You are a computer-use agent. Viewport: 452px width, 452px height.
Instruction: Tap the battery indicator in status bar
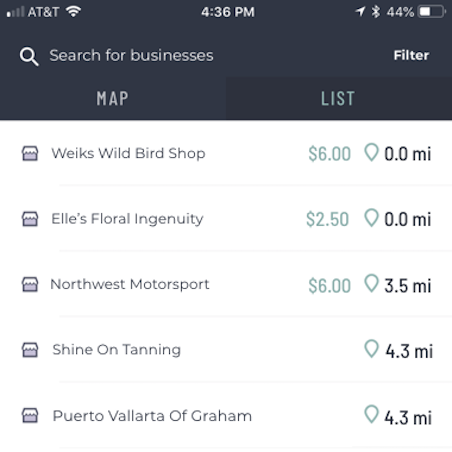coord(432,12)
